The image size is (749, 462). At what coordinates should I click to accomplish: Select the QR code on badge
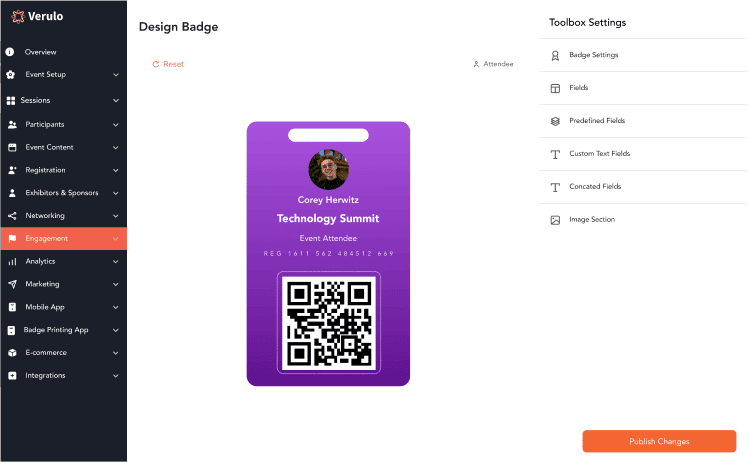pos(329,323)
